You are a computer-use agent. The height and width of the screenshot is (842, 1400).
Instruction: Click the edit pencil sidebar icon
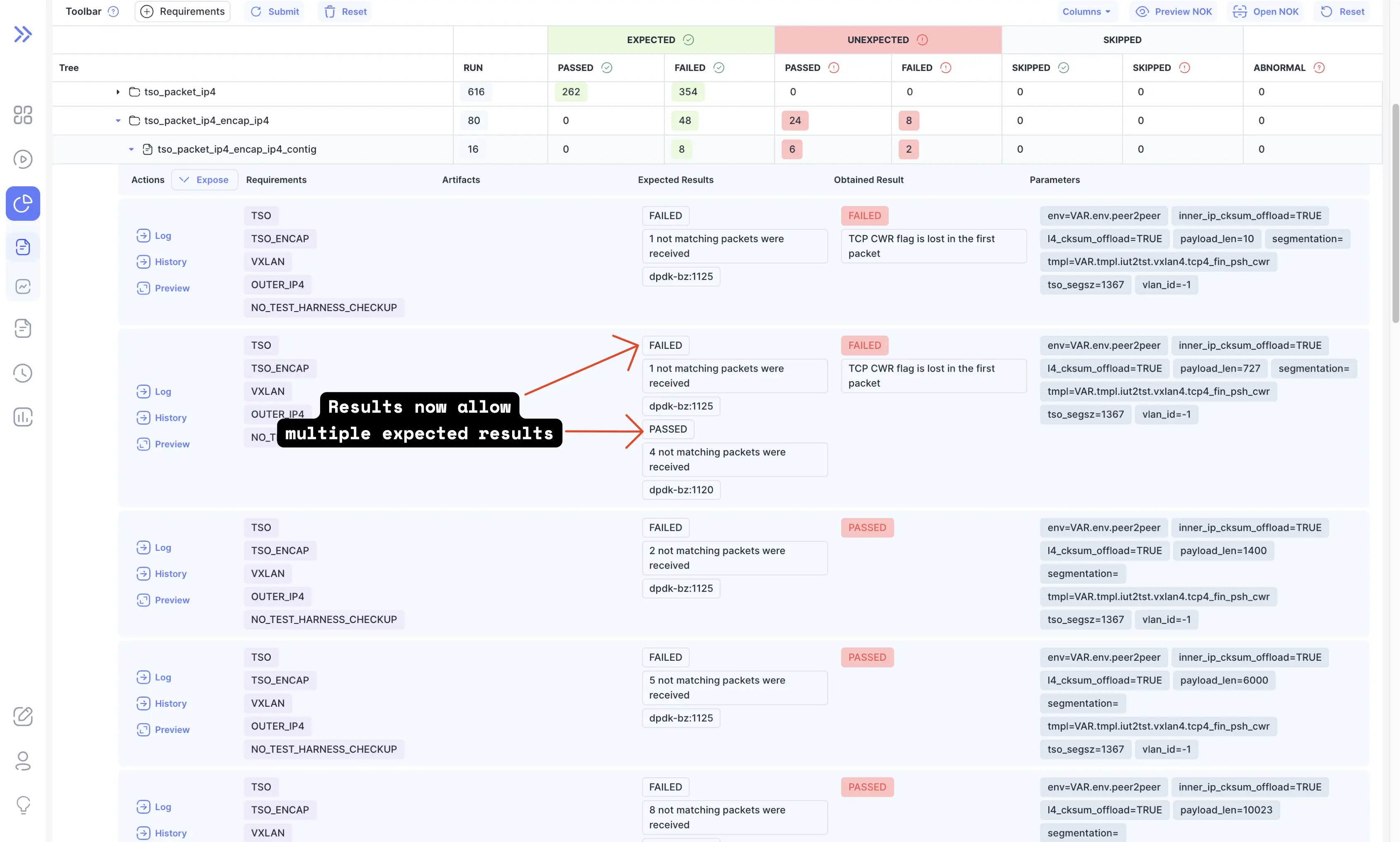23,717
